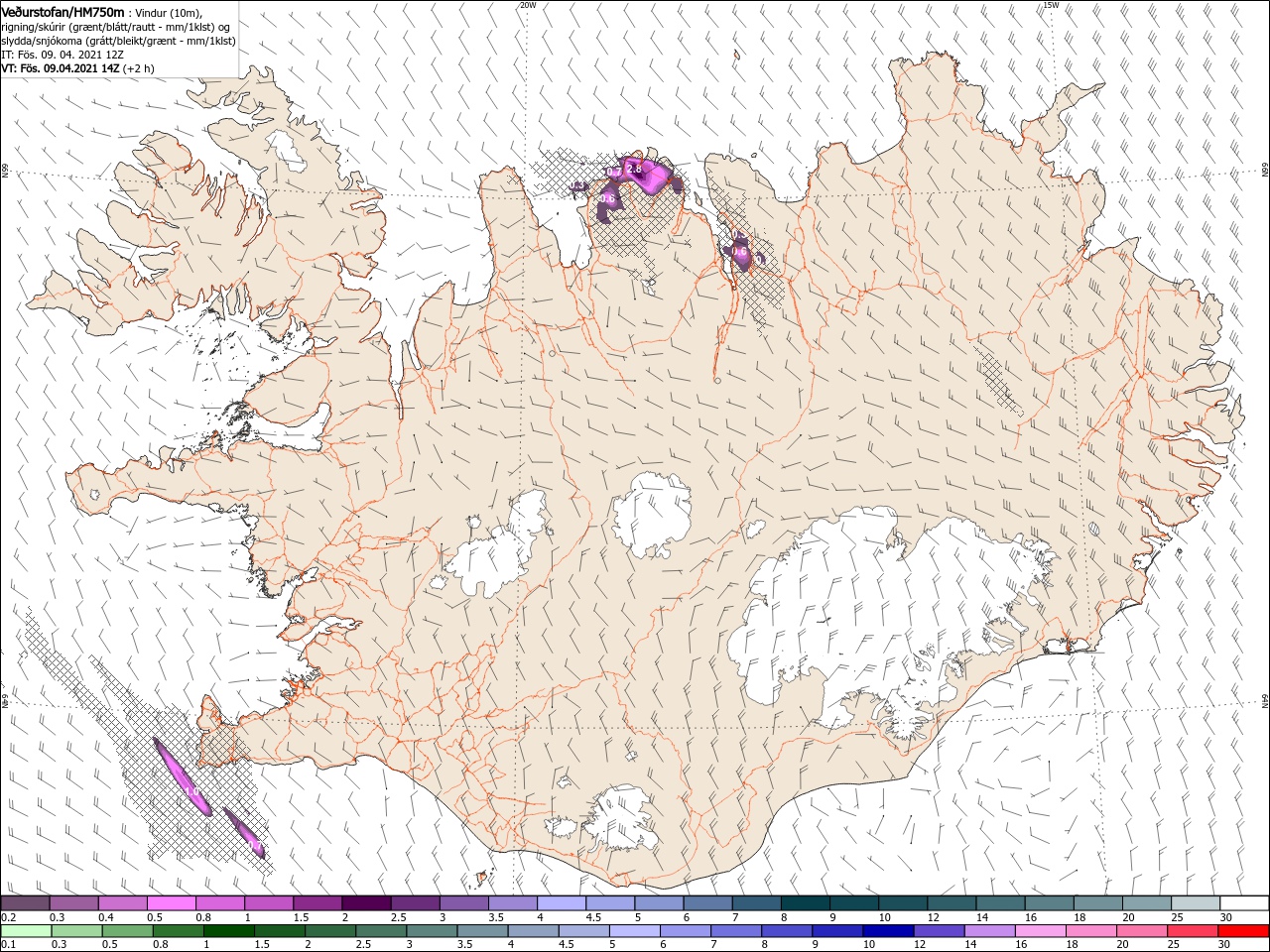Click the 0.3 precipitation value on the map
Viewport: 1270px width, 952px height.
tap(577, 185)
